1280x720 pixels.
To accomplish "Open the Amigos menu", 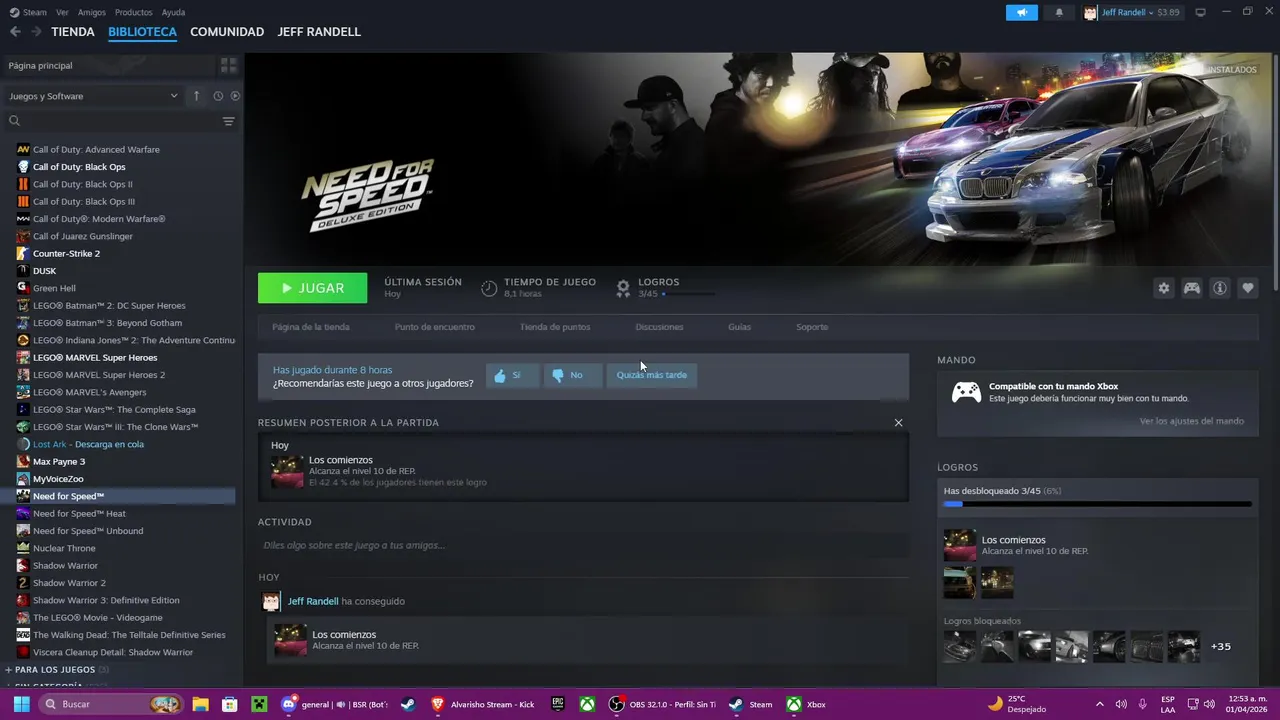I will tap(92, 13).
